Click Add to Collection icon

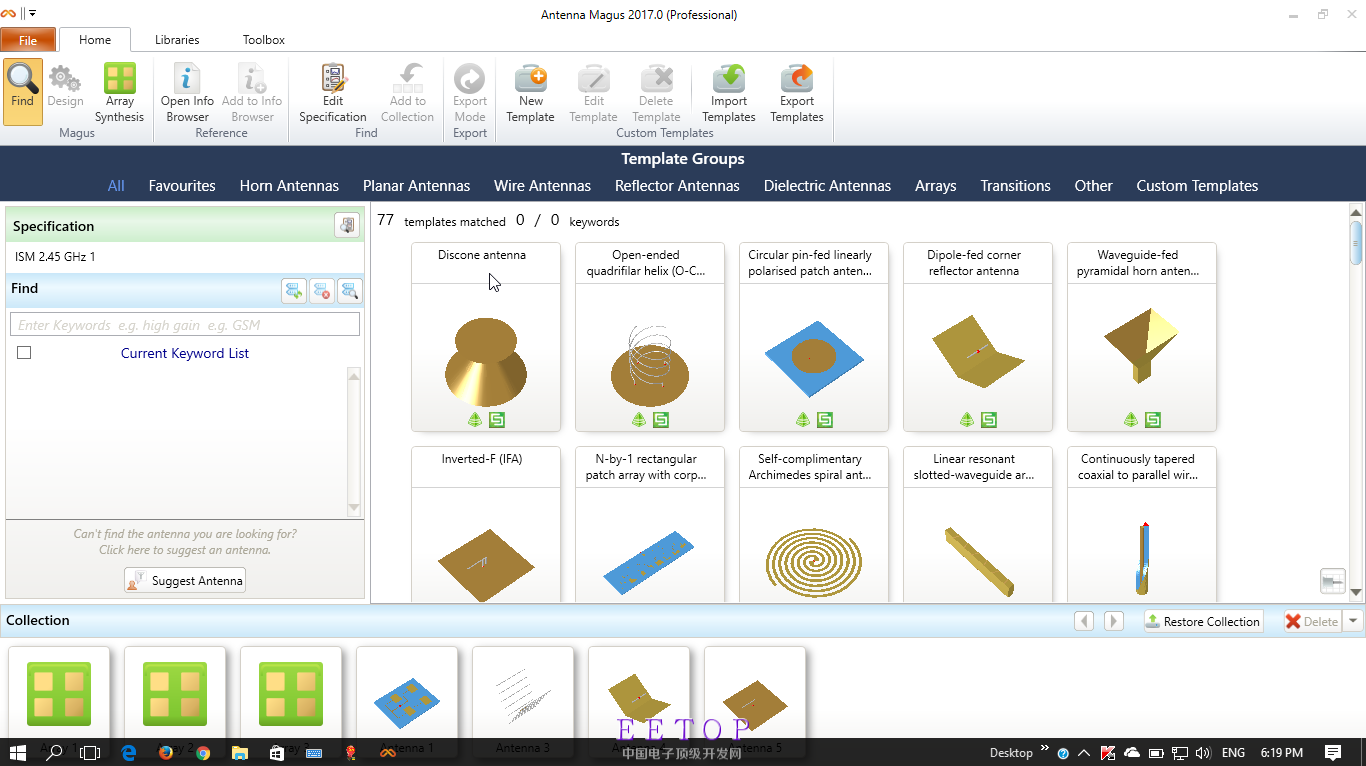click(x=408, y=78)
